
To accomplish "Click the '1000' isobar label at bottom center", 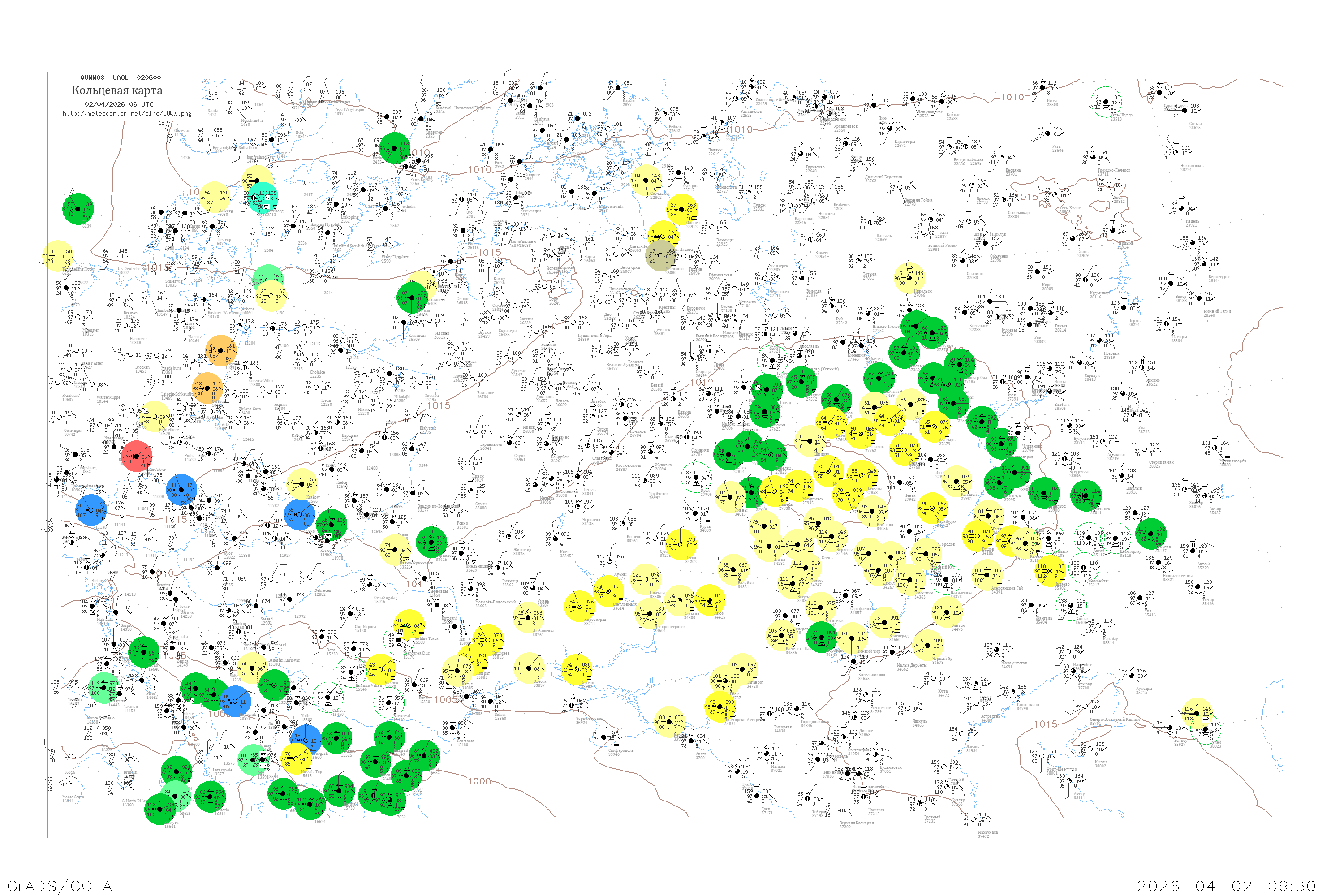I will coord(479,781).
